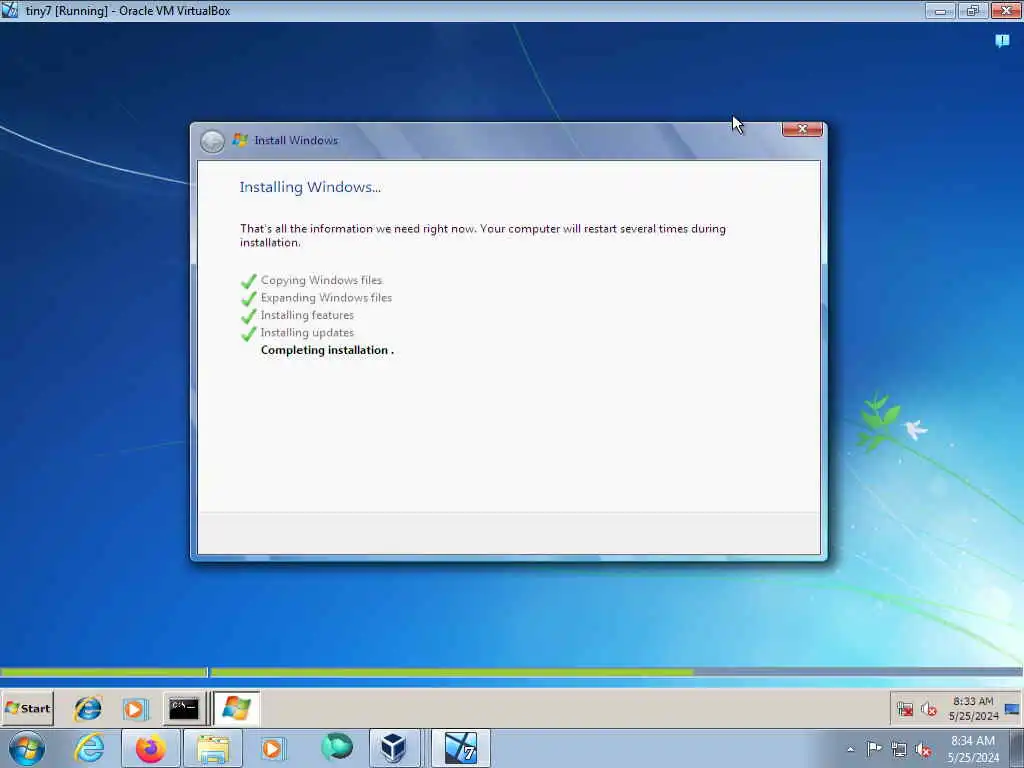Click checkmark beside Installing features

point(248,317)
